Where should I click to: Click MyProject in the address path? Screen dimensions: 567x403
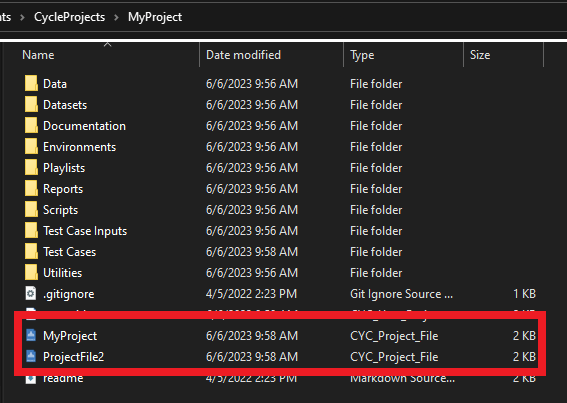155,17
